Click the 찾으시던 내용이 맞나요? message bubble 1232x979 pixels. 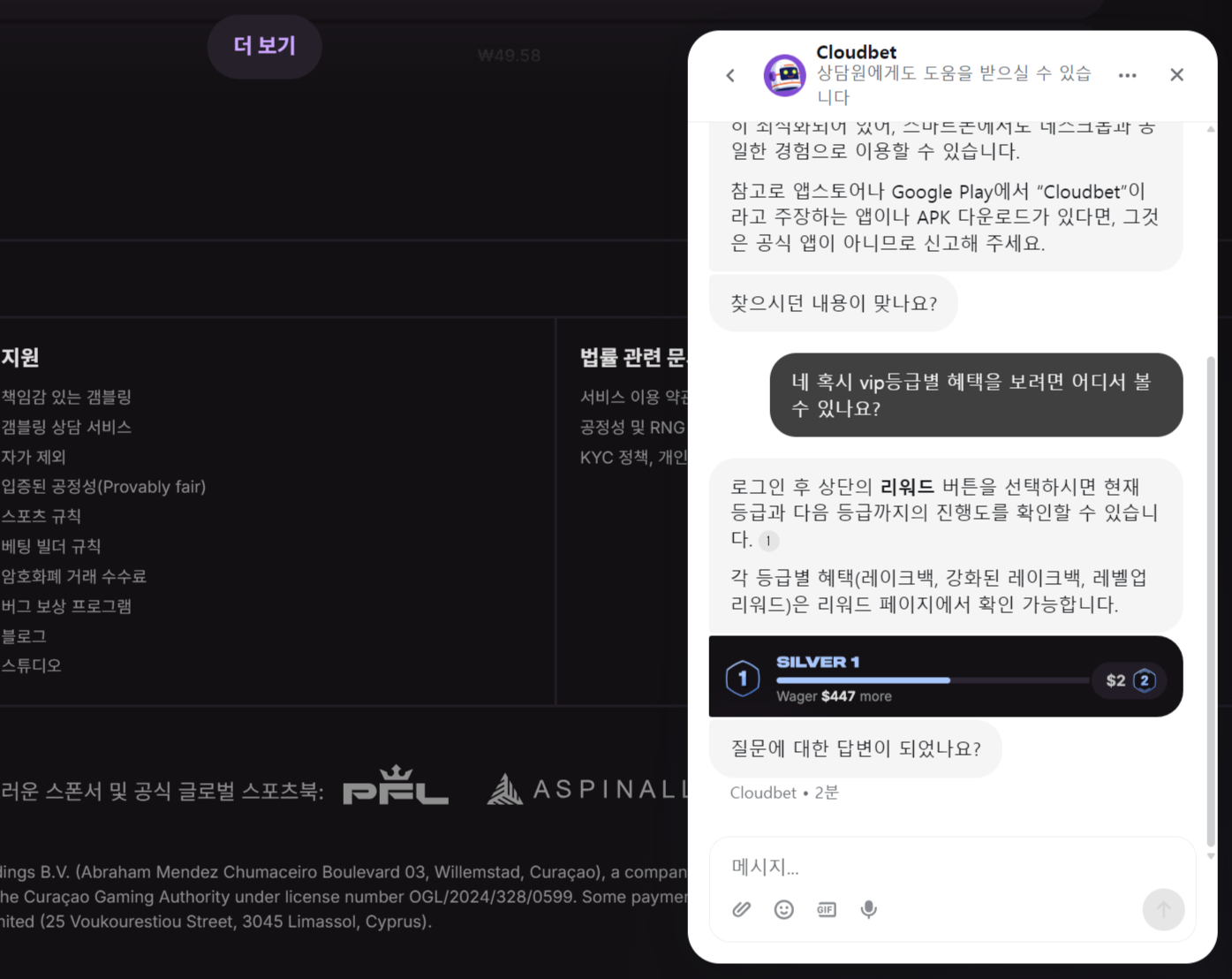click(833, 303)
